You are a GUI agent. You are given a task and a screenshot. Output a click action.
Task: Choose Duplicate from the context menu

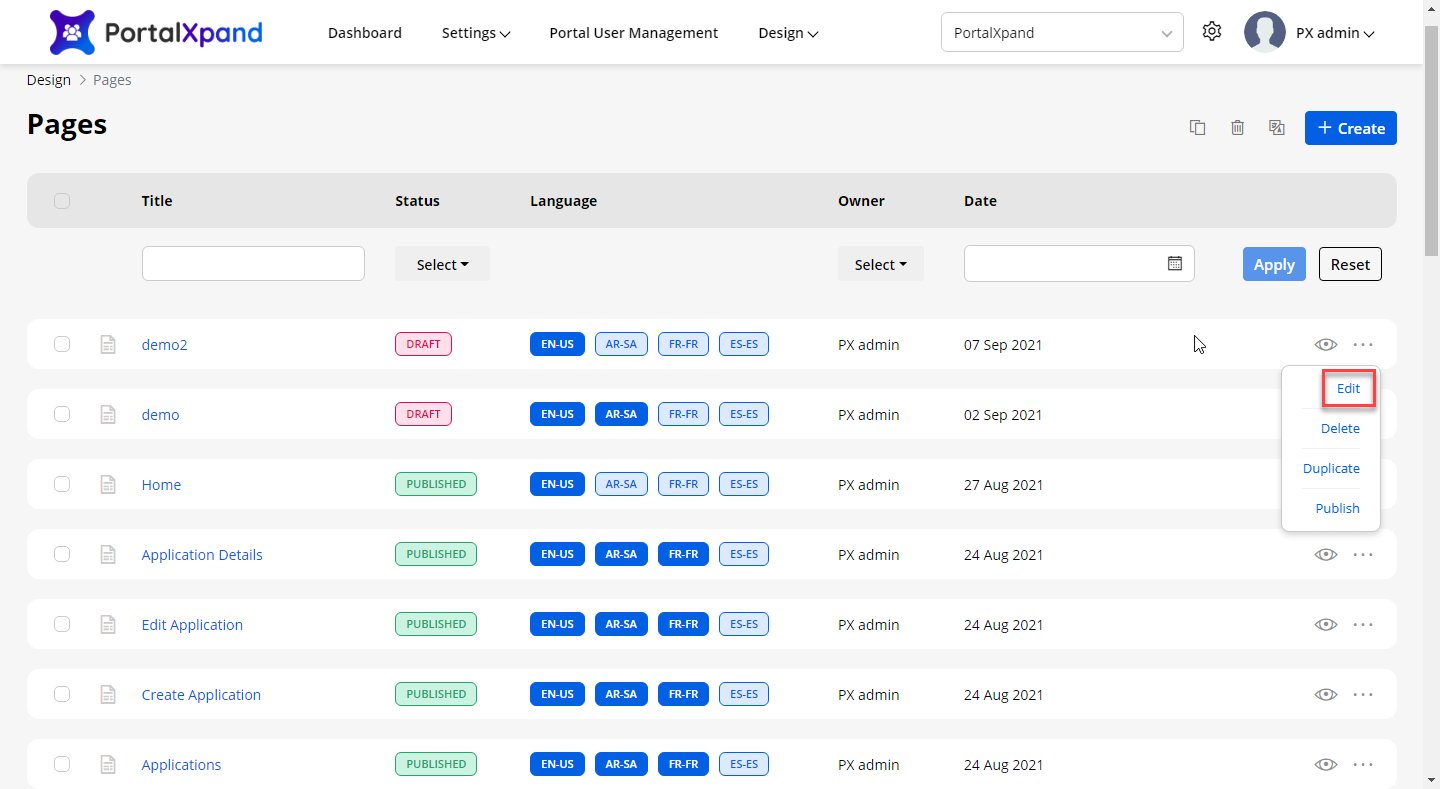[1331, 469]
